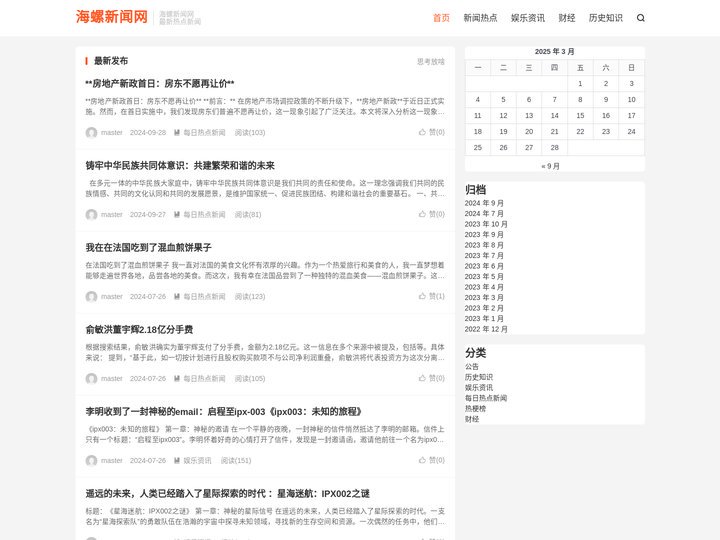This screenshot has width=720, height=540.
Task: Open article 星海迷航：IPX002之谜
Action: [x=227, y=494]
